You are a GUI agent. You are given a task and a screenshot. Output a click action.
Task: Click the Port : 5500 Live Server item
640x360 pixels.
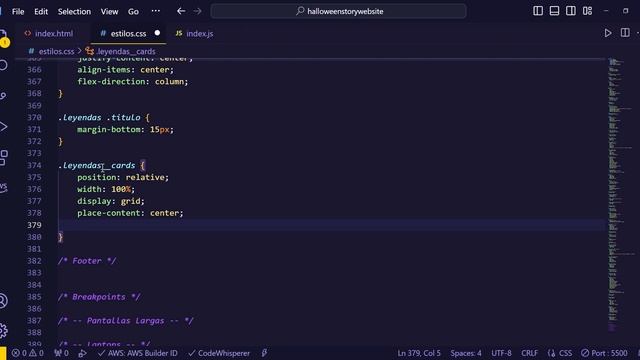[x=604, y=353]
